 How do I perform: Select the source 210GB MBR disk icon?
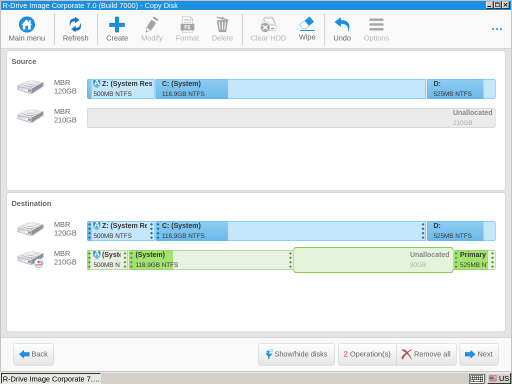(30, 116)
